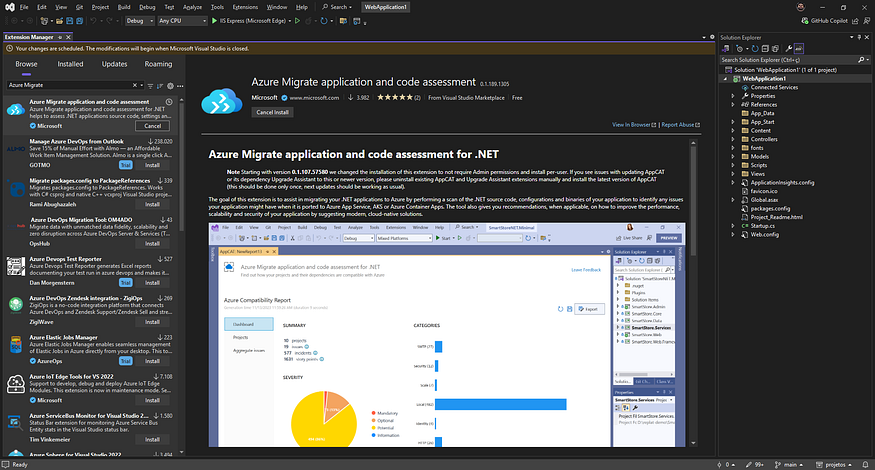Click the account avatar in title bar
The image size is (875, 470).
point(801,7)
